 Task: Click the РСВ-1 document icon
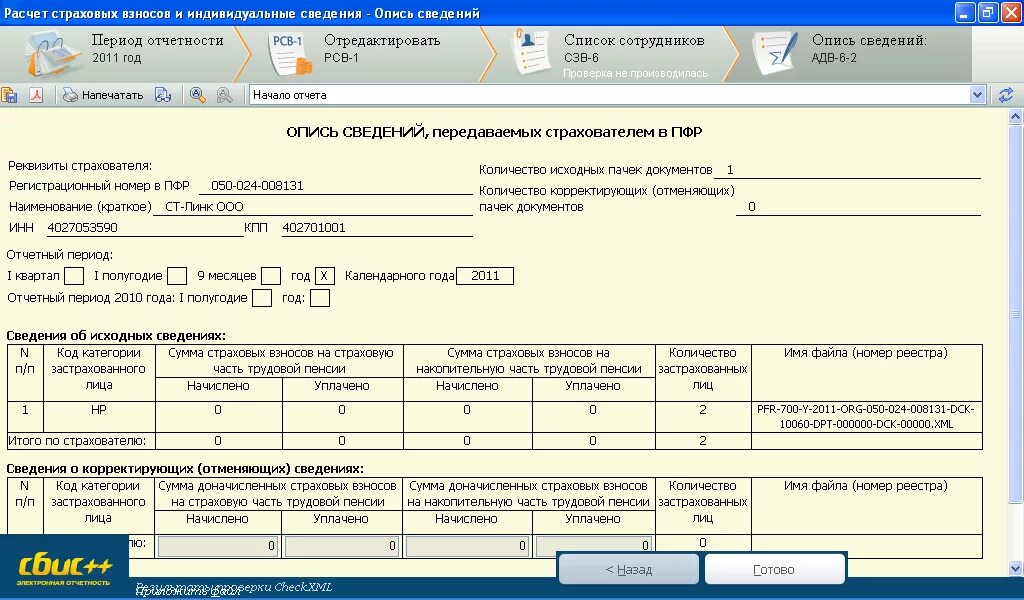[x=290, y=54]
